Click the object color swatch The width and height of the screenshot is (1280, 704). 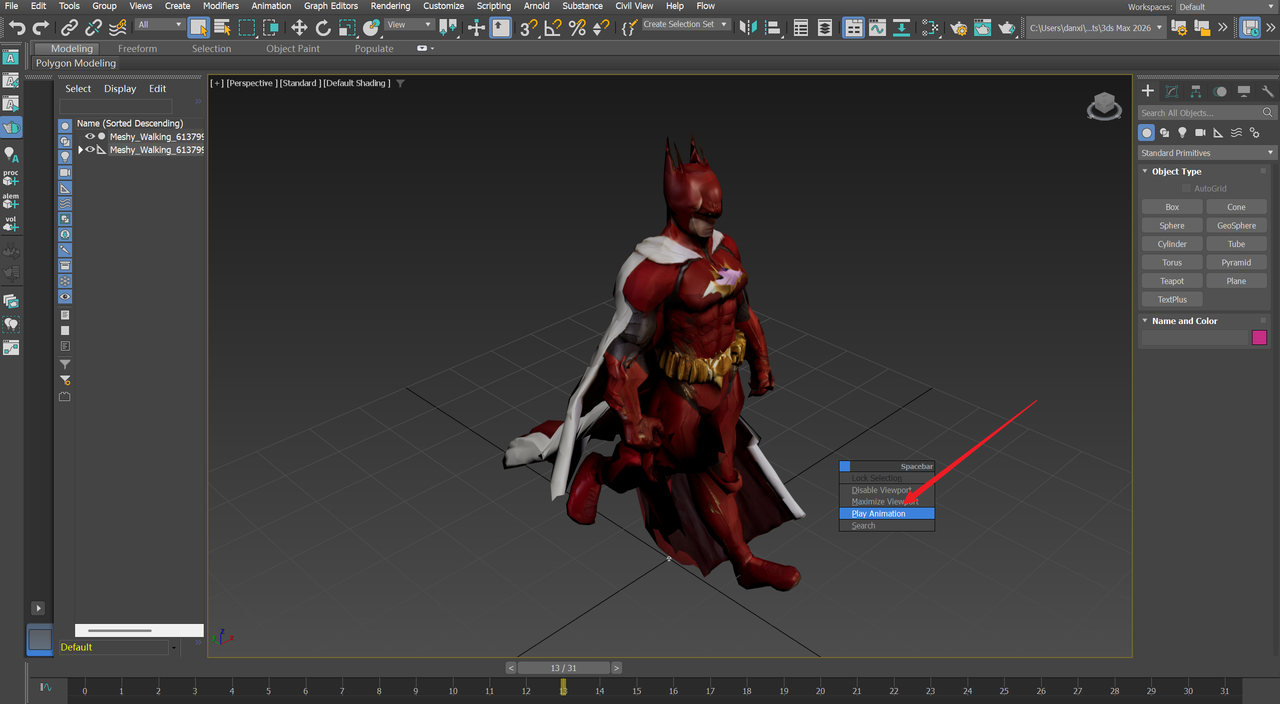pos(1259,338)
